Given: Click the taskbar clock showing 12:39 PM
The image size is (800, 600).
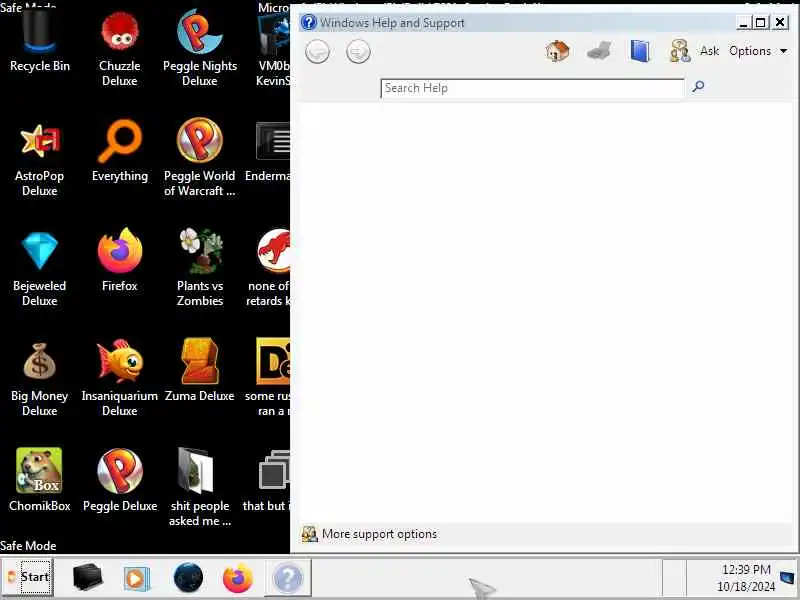Looking at the screenshot, I should pyautogui.click(x=746, y=578).
